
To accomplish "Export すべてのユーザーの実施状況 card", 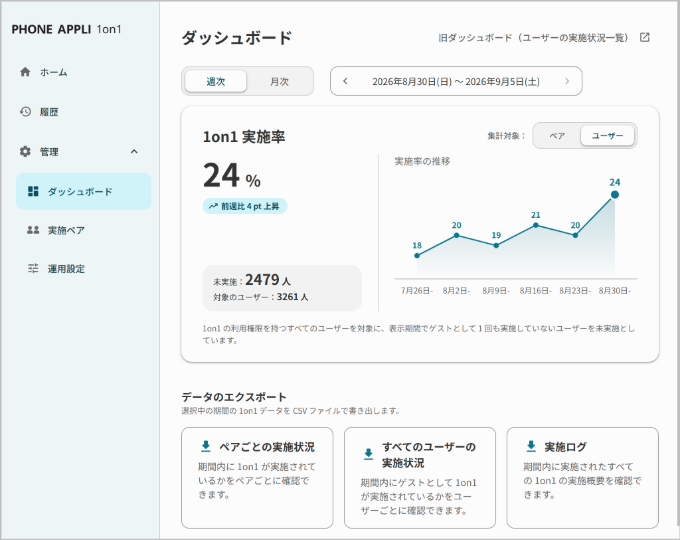I will (420, 478).
